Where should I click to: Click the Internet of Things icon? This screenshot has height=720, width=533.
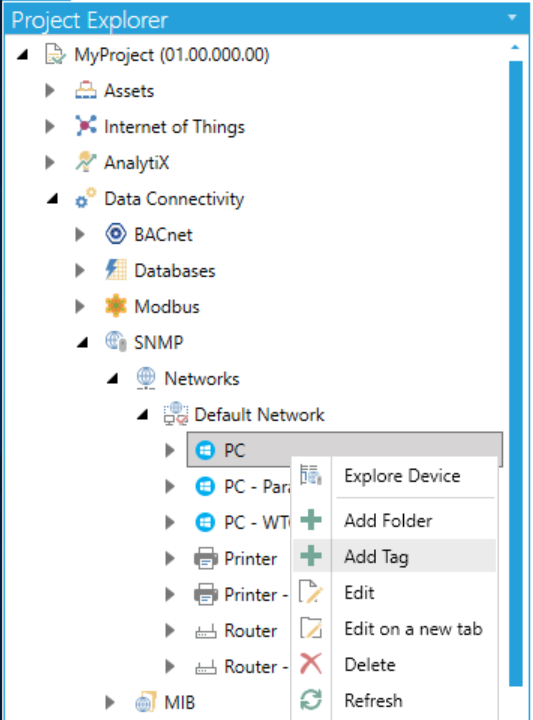pos(86,126)
